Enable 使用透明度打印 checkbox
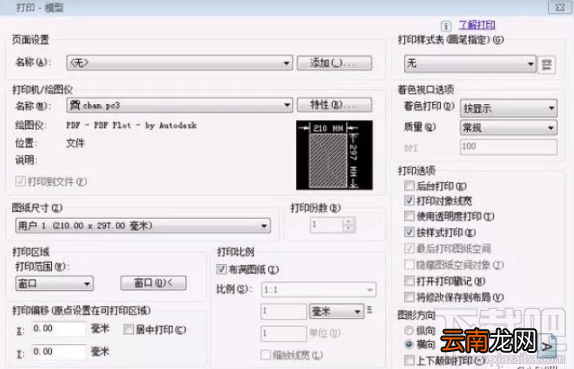Viewport: 574px width, 369px height. pos(409,216)
